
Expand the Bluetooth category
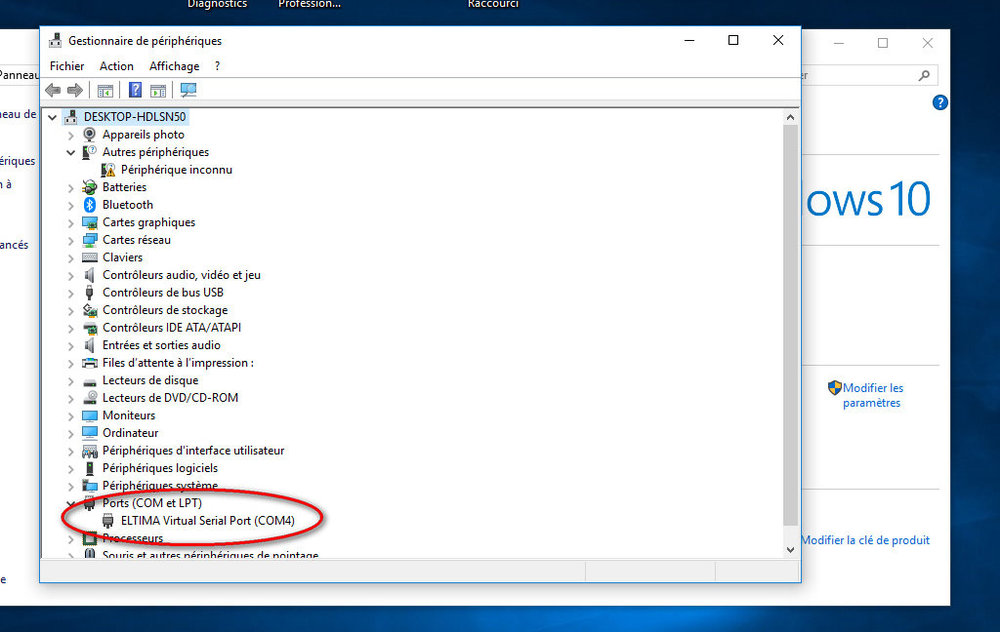click(x=71, y=205)
